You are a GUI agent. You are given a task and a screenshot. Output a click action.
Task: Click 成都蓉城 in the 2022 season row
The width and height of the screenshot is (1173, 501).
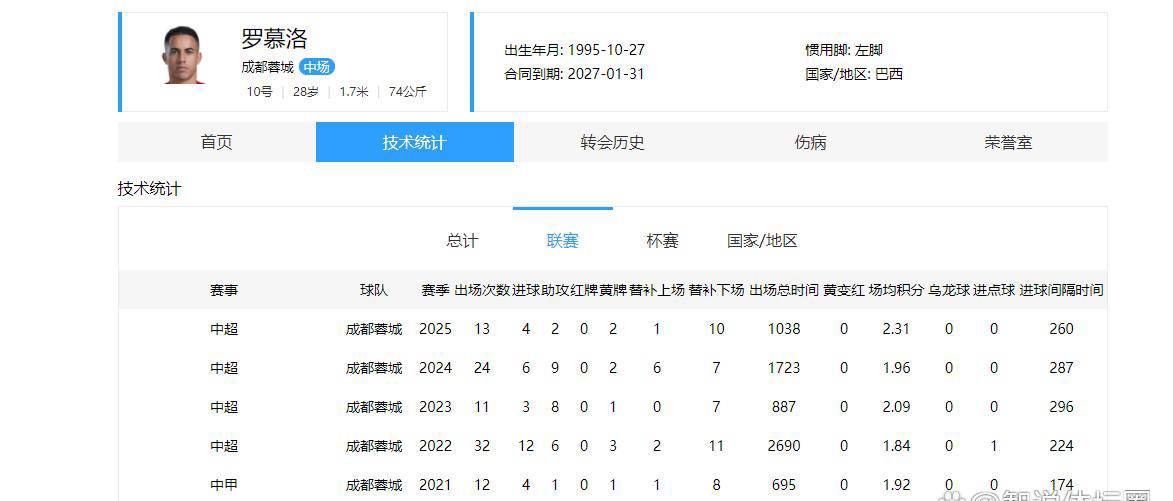click(374, 446)
